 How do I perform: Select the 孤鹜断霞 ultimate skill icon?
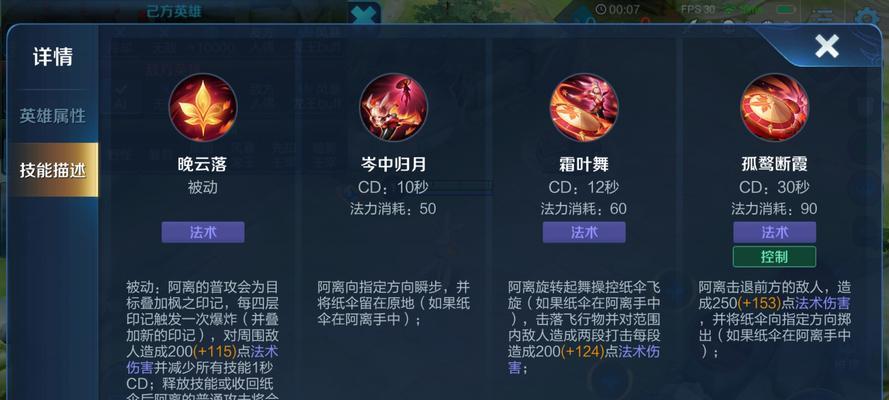(x=774, y=108)
